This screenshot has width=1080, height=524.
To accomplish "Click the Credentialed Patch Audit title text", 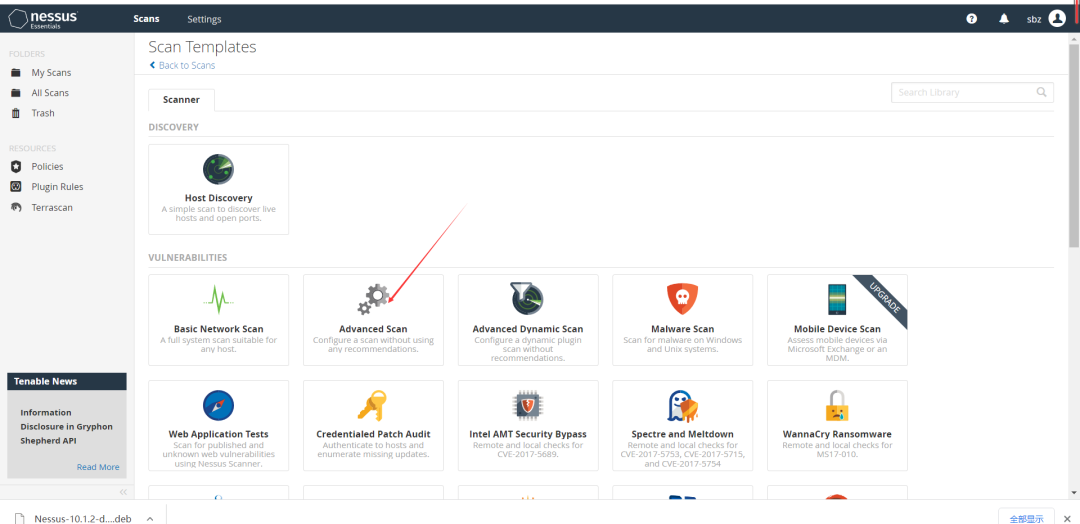I will click(373, 434).
